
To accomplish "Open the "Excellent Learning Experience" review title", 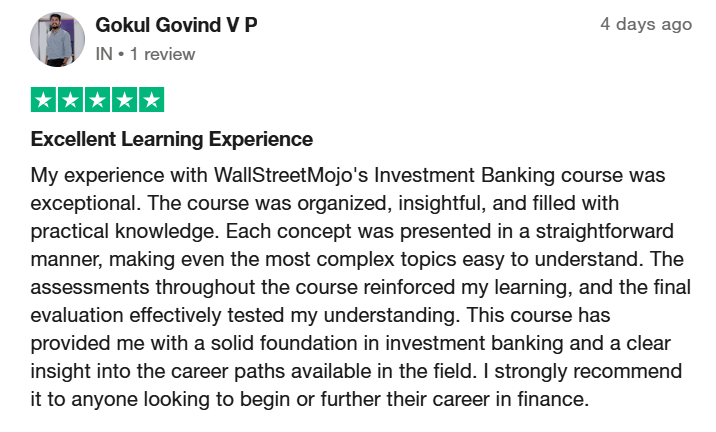I will pos(172,139).
